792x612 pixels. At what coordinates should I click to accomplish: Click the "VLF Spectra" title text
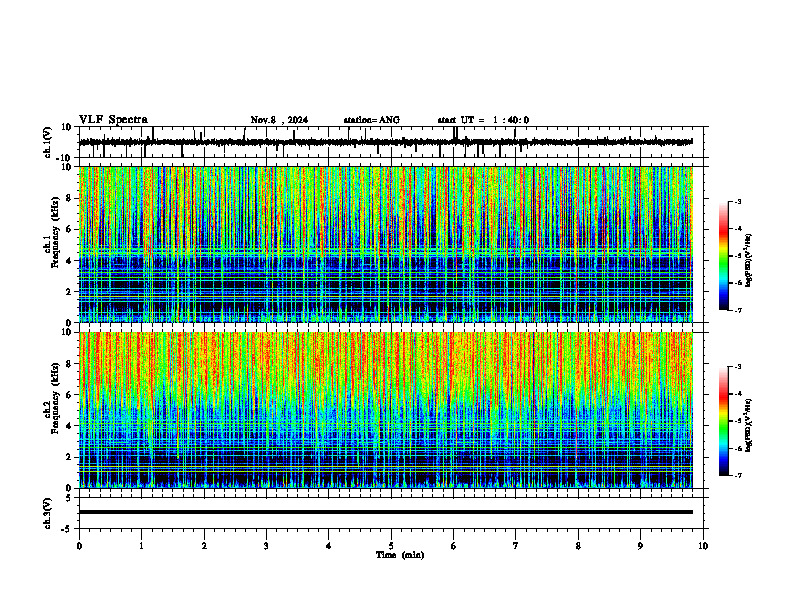click(113, 120)
